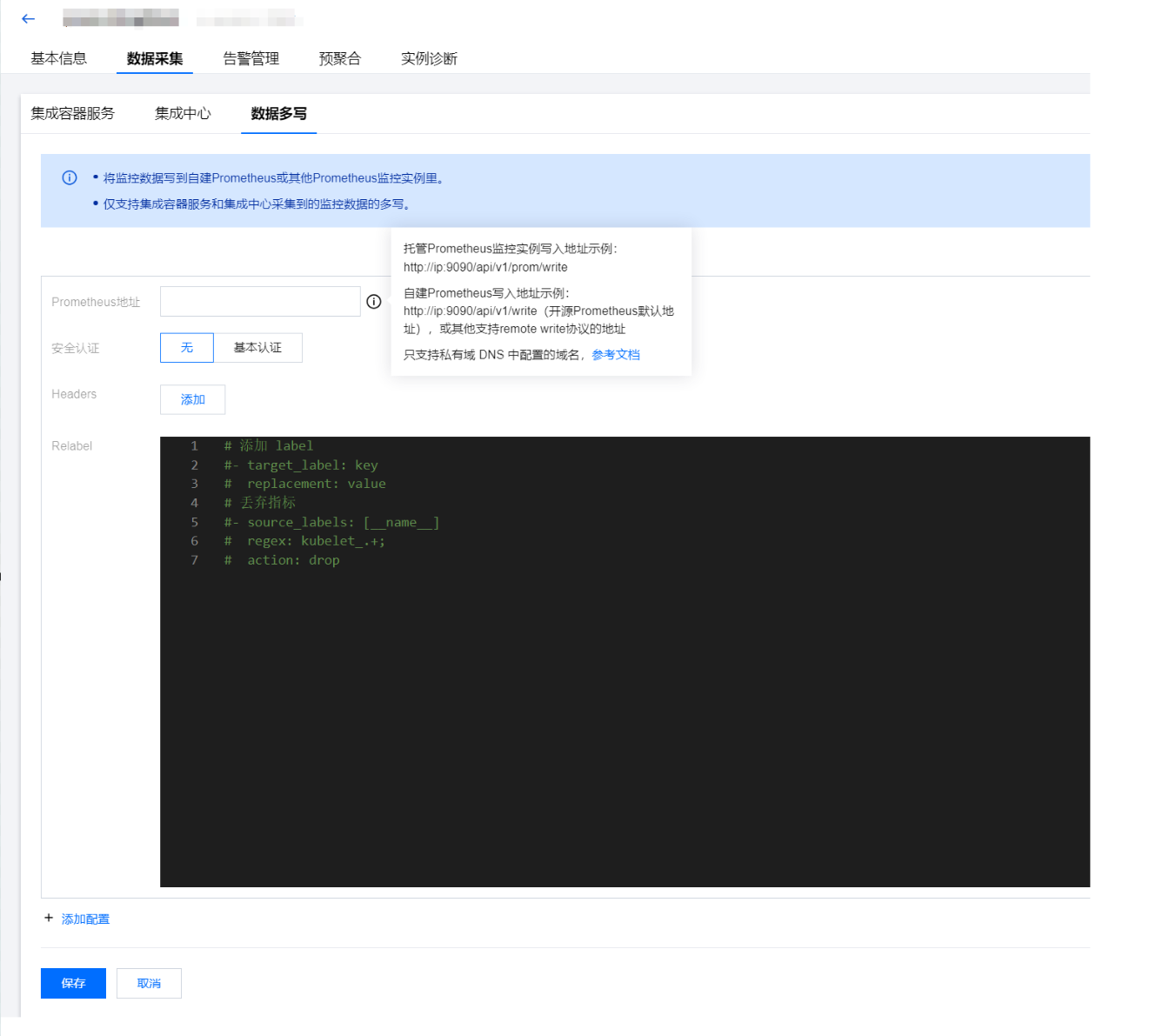Screen dimensions: 1156x1036
Task: Click line '#- target_label: key' in editor
Action: (301, 465)
